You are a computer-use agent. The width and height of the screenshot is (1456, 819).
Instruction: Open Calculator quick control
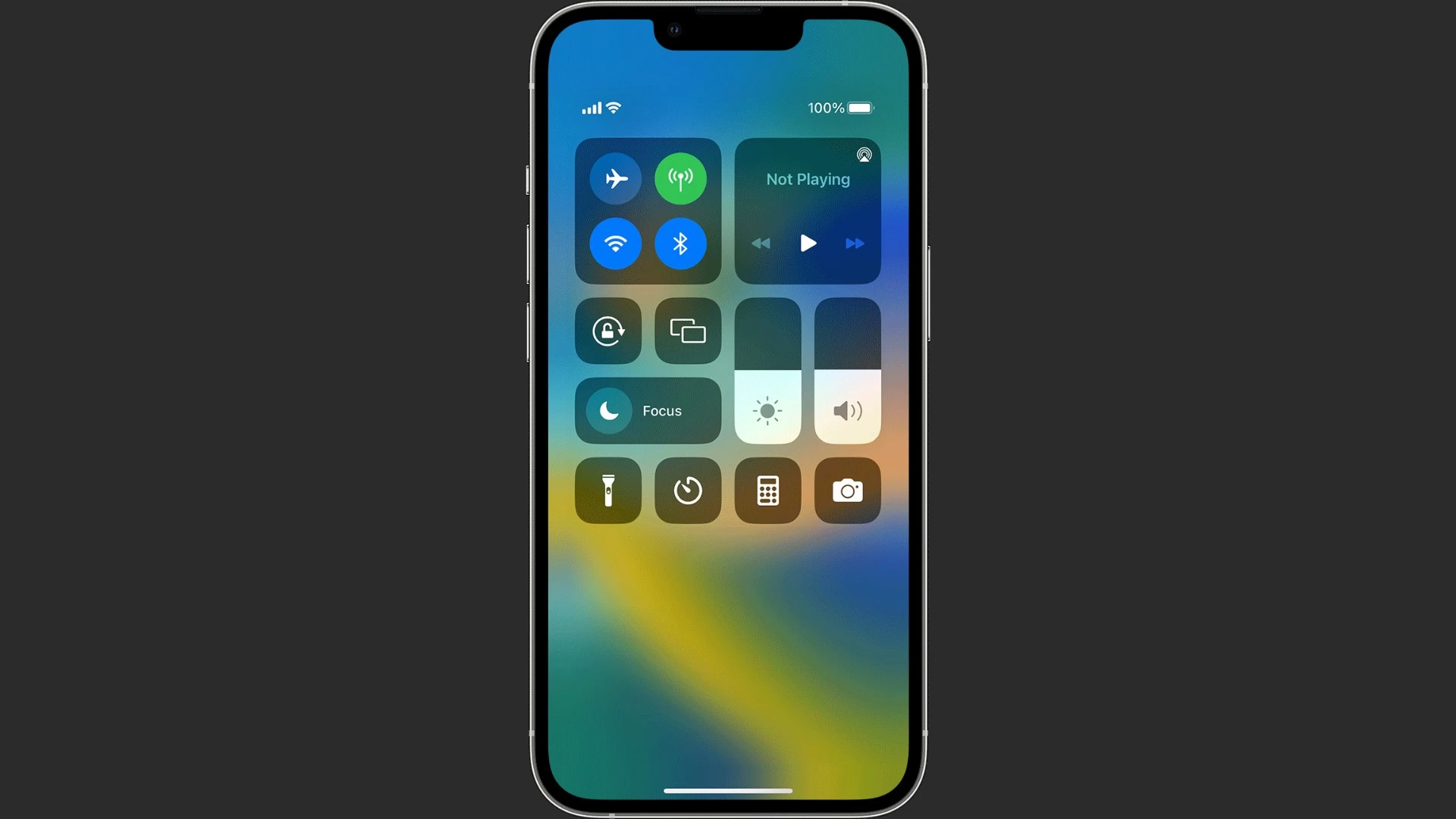(768, 490)
